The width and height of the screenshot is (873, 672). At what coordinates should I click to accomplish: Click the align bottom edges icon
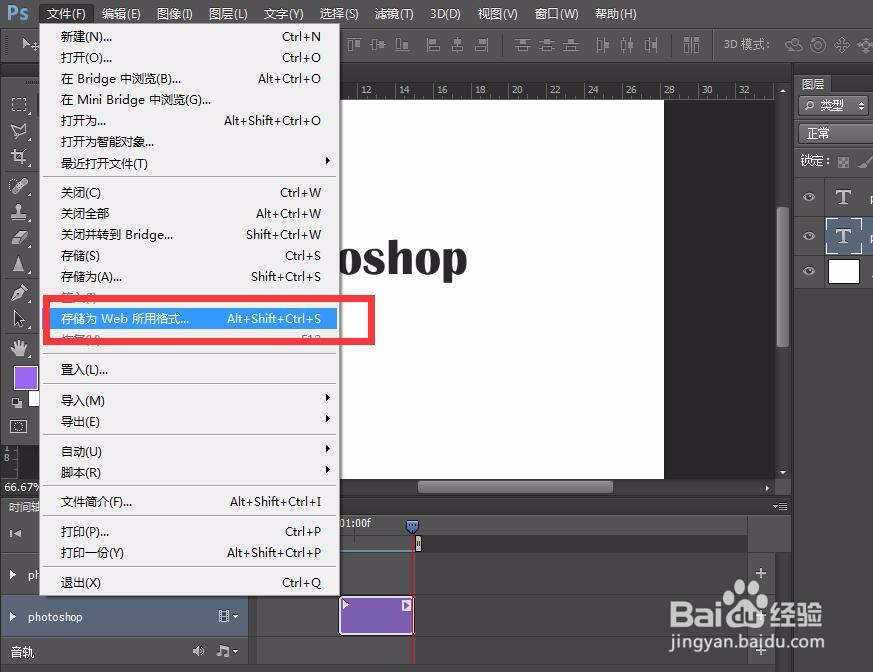tap(402, 45)
